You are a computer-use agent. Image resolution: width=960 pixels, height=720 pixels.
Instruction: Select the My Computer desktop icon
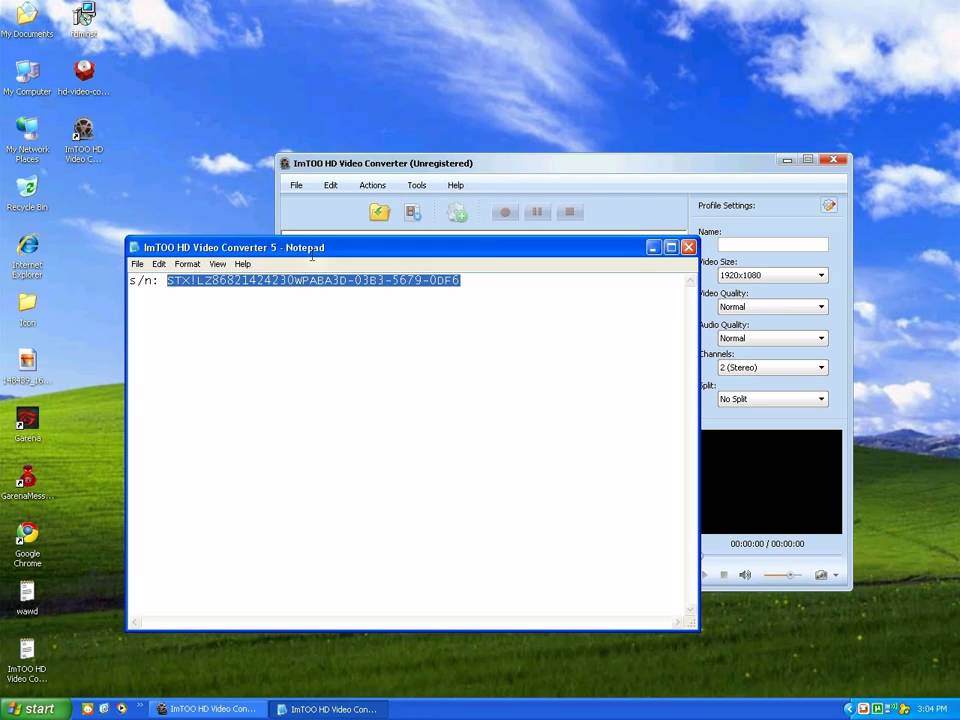click(27, 78)
